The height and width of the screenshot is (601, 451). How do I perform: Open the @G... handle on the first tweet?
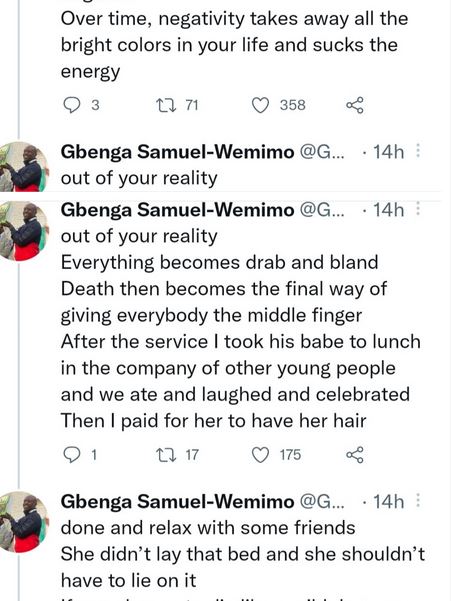pos(321,152)
